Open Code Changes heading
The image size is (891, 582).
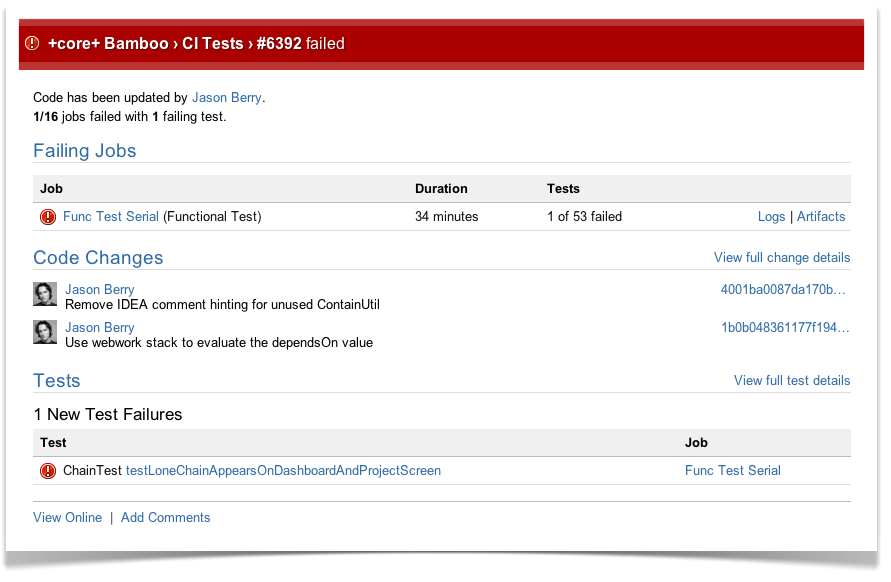point(98,257)
